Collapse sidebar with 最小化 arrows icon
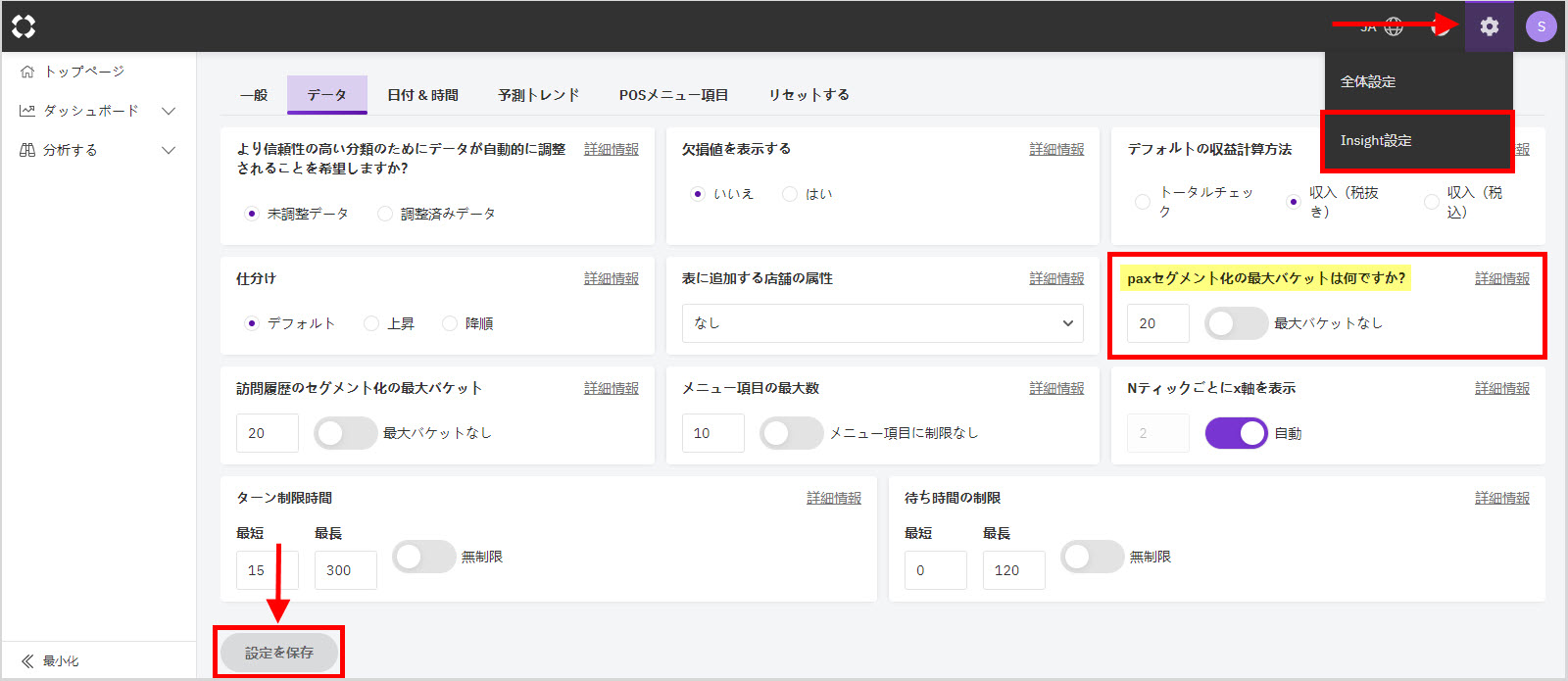Screen dimensions: 1568x681 [27, 661]
